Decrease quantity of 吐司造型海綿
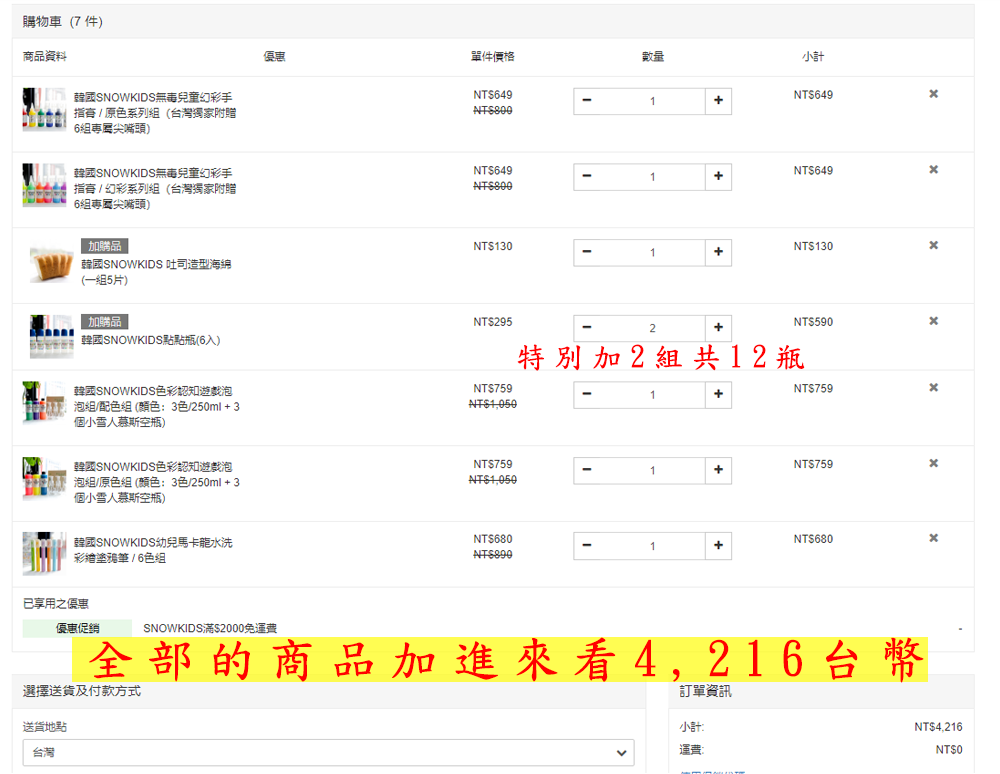The image size is (1000, 774). pos(587,252)
